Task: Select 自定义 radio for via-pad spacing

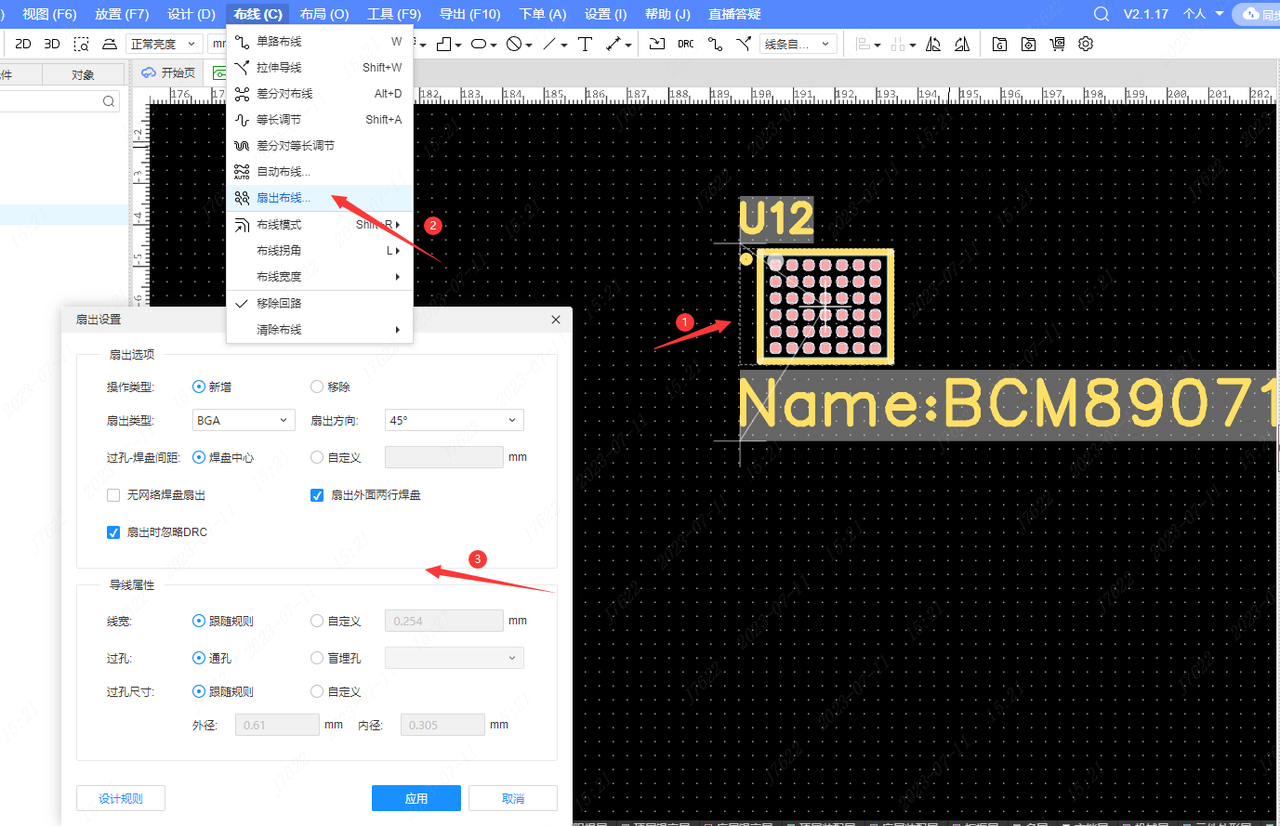Action: point(317,457)
